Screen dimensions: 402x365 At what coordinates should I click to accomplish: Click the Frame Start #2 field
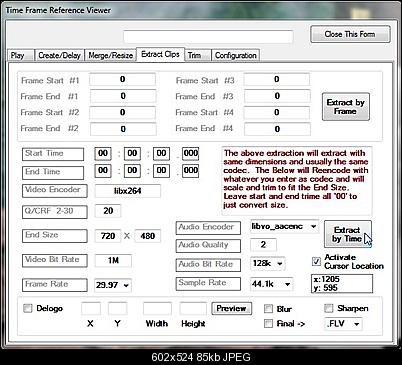point(122,112)
